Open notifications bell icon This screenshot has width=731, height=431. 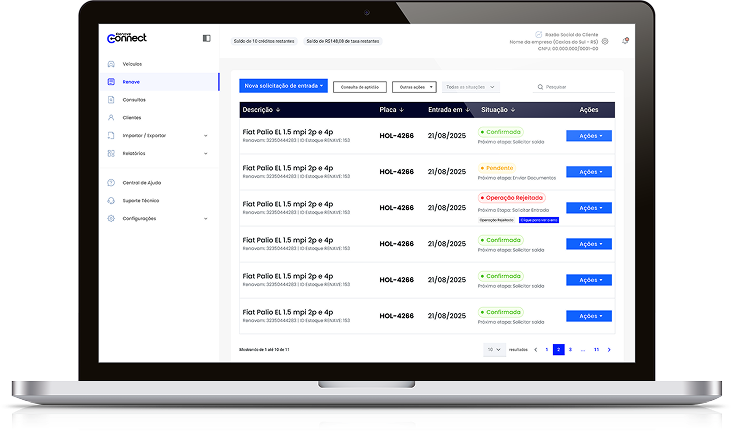625,41
